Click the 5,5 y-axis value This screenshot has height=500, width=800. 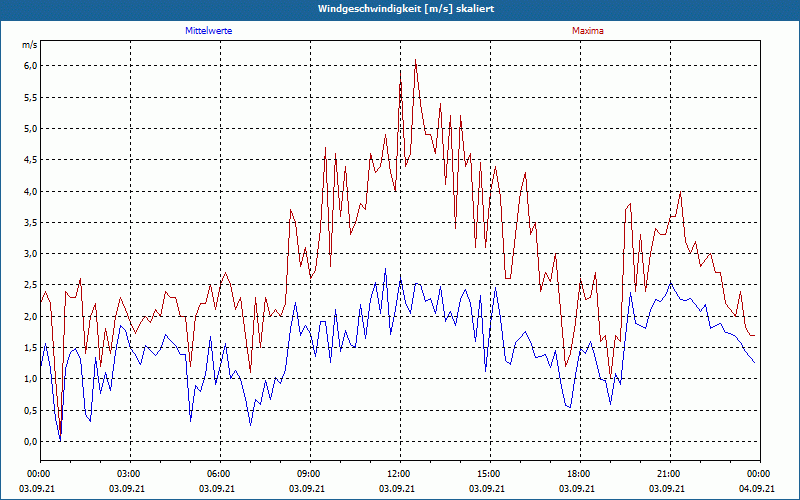coord(31,97)
